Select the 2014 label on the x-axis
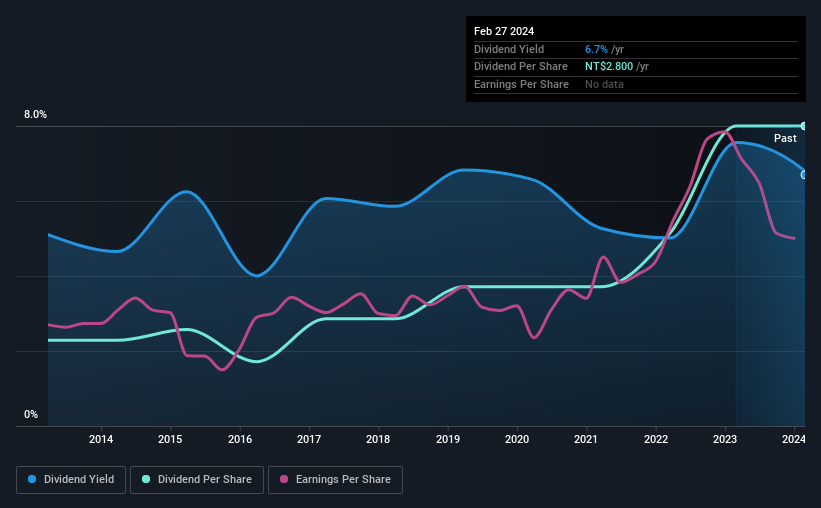 click(101, 439)
